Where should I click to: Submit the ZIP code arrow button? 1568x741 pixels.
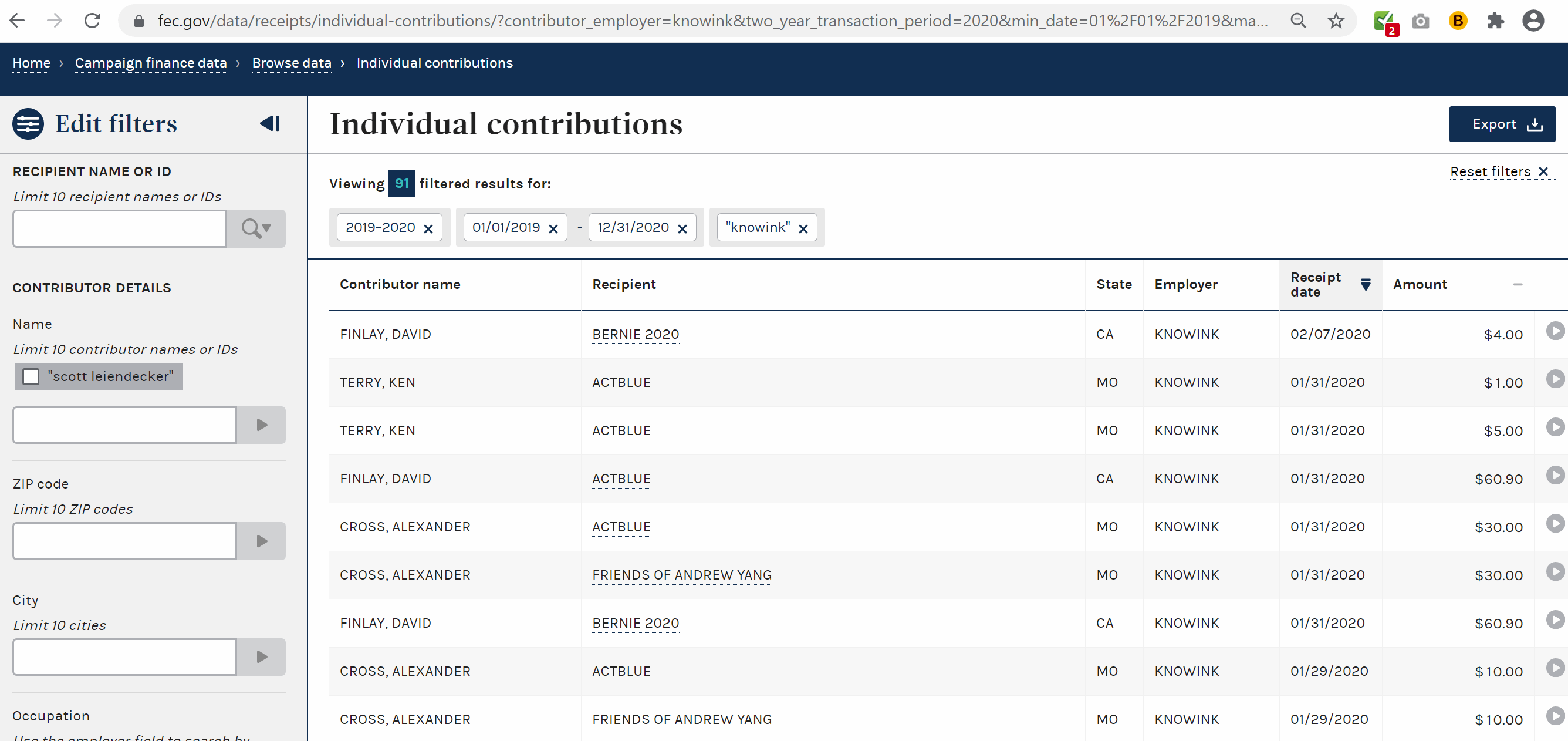click(x=261, y=541)
